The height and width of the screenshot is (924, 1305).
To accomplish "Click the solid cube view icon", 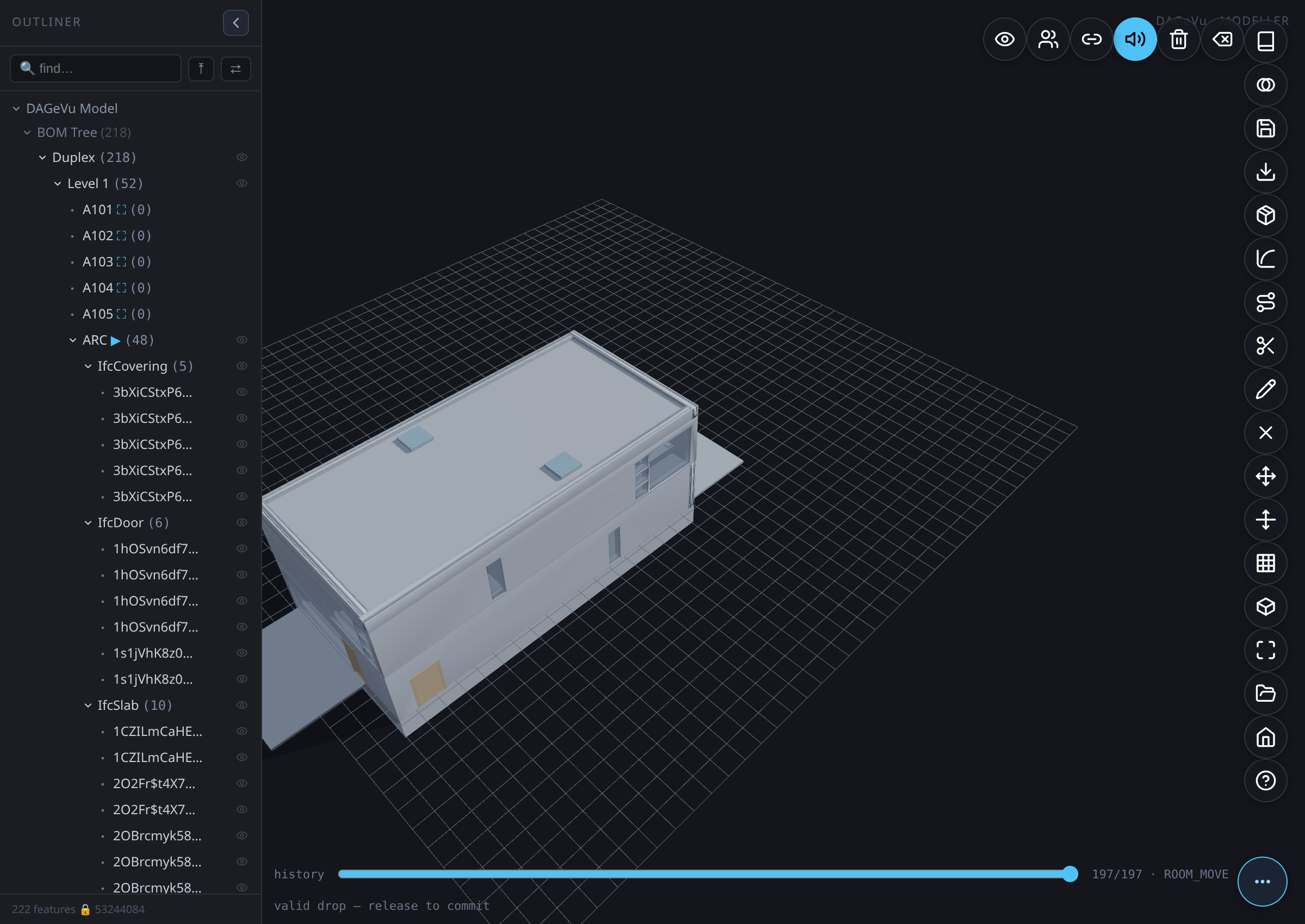I will [1265, 607].
